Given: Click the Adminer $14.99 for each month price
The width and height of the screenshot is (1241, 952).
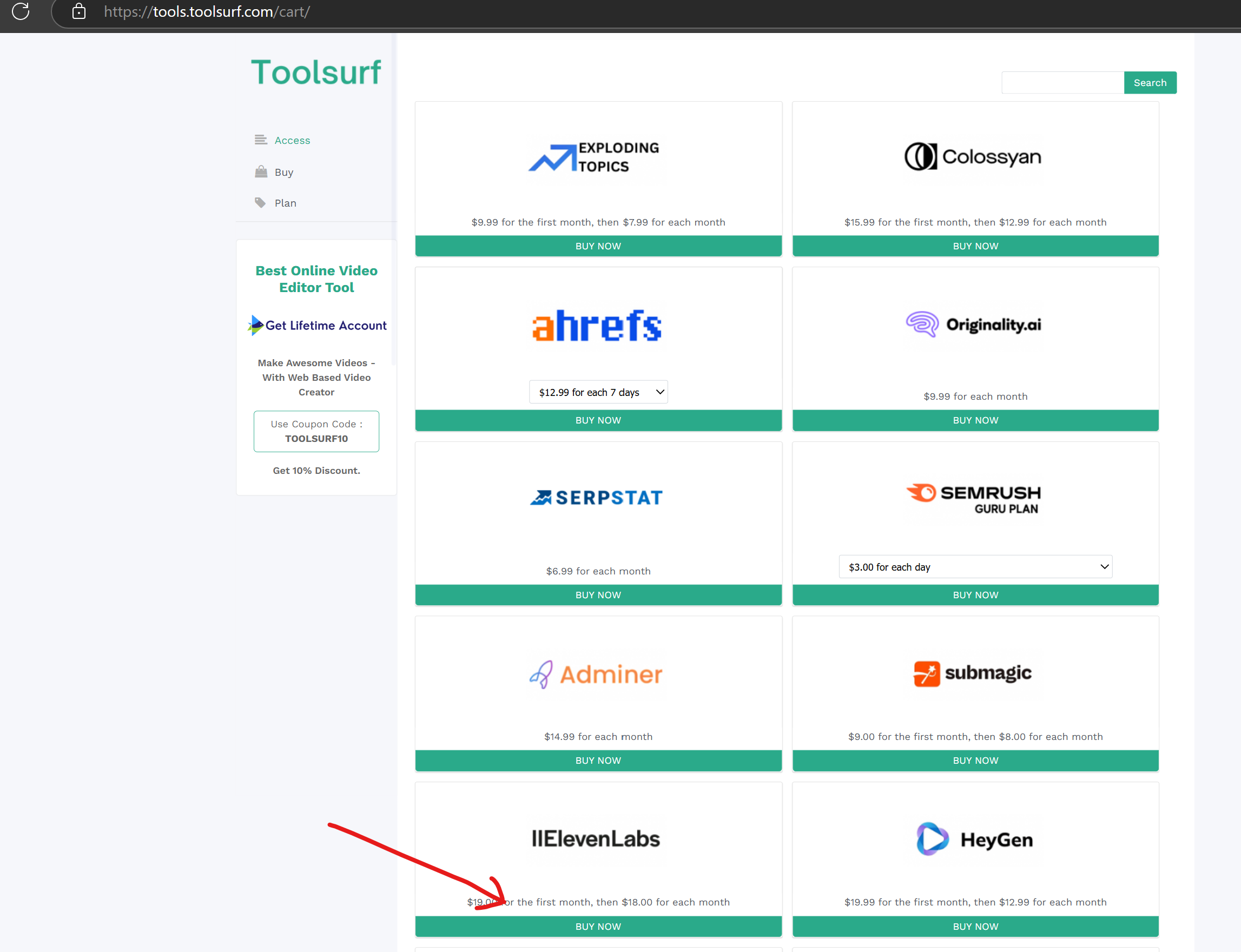Looking at the screenshot, I should (x=598, y=737).
